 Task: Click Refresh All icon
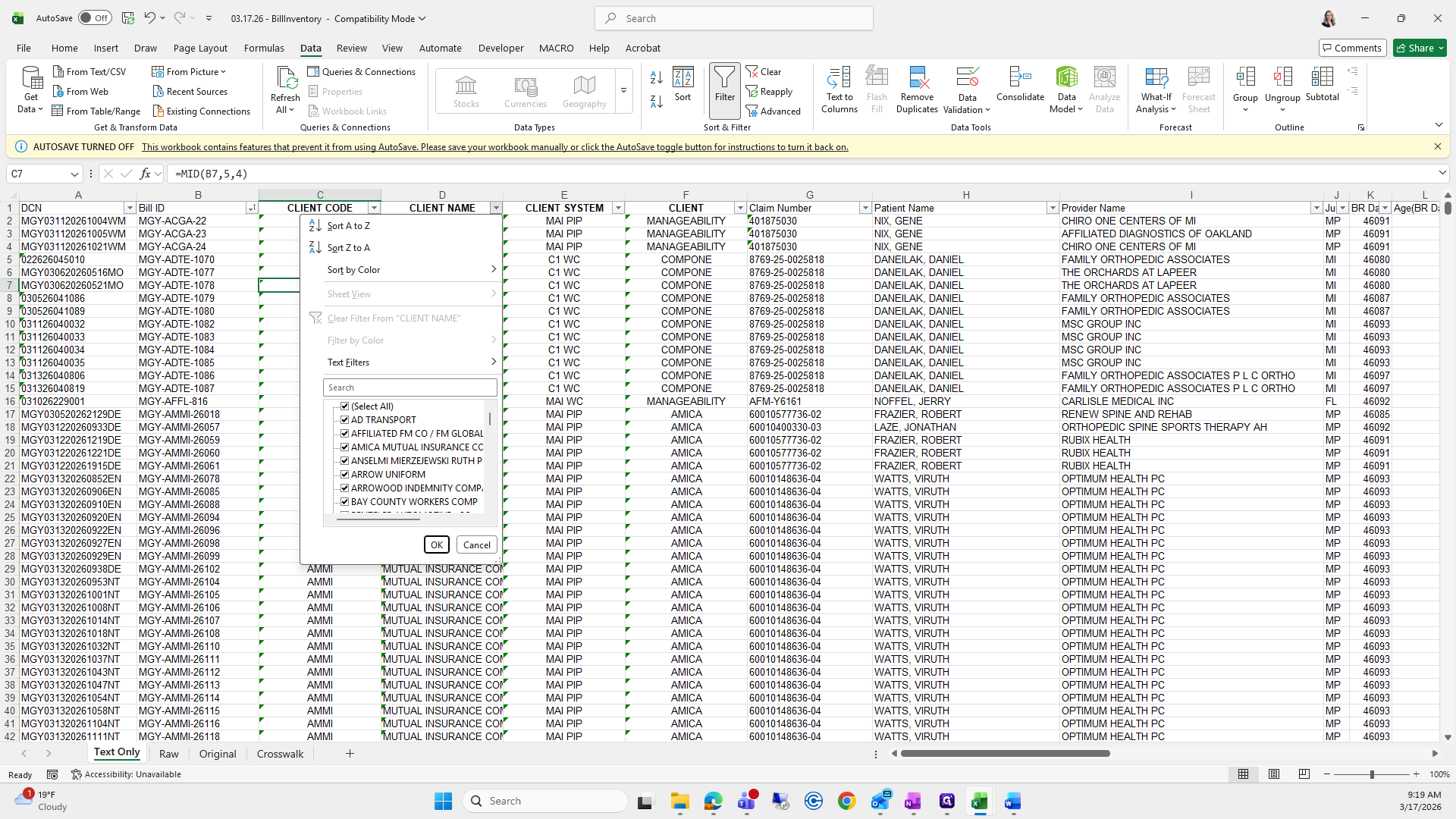285,78
